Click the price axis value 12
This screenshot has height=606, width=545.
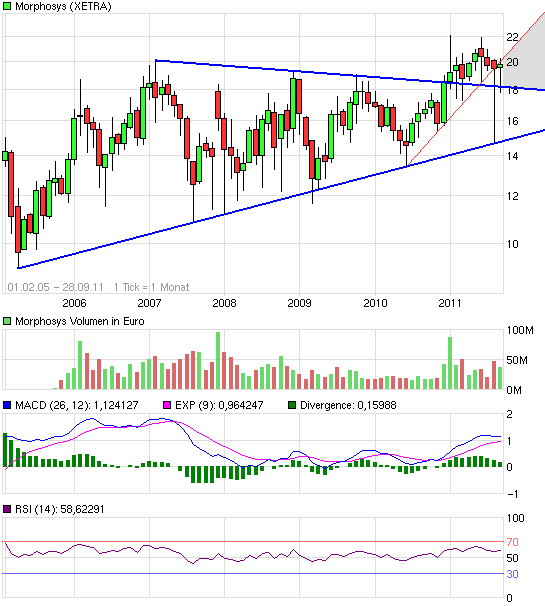(513, 196)
